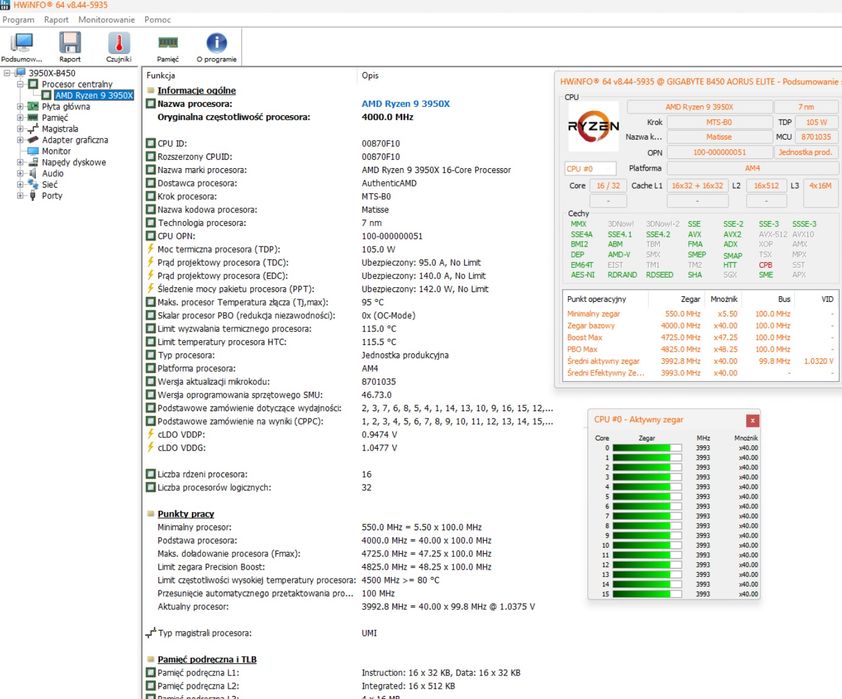Screen dimensions: 842x699
Task: Click the Audio speaker icon
Action: [x=33, y=173]
